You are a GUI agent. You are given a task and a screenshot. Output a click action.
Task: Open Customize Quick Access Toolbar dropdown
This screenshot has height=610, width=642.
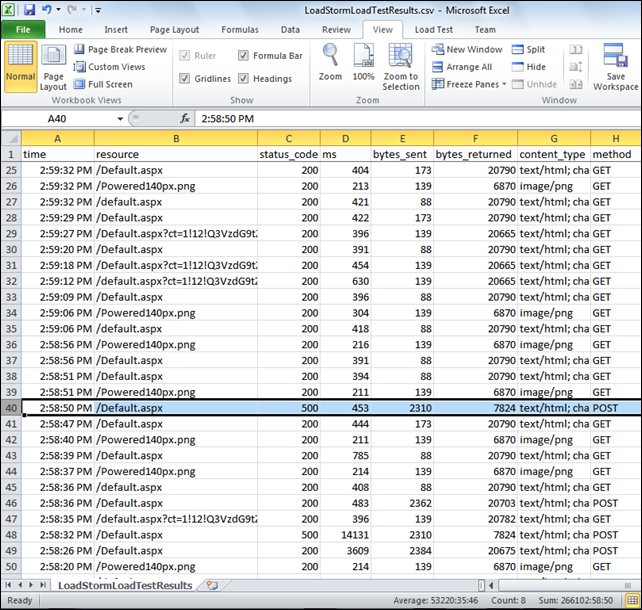click(x=98, y=10)
